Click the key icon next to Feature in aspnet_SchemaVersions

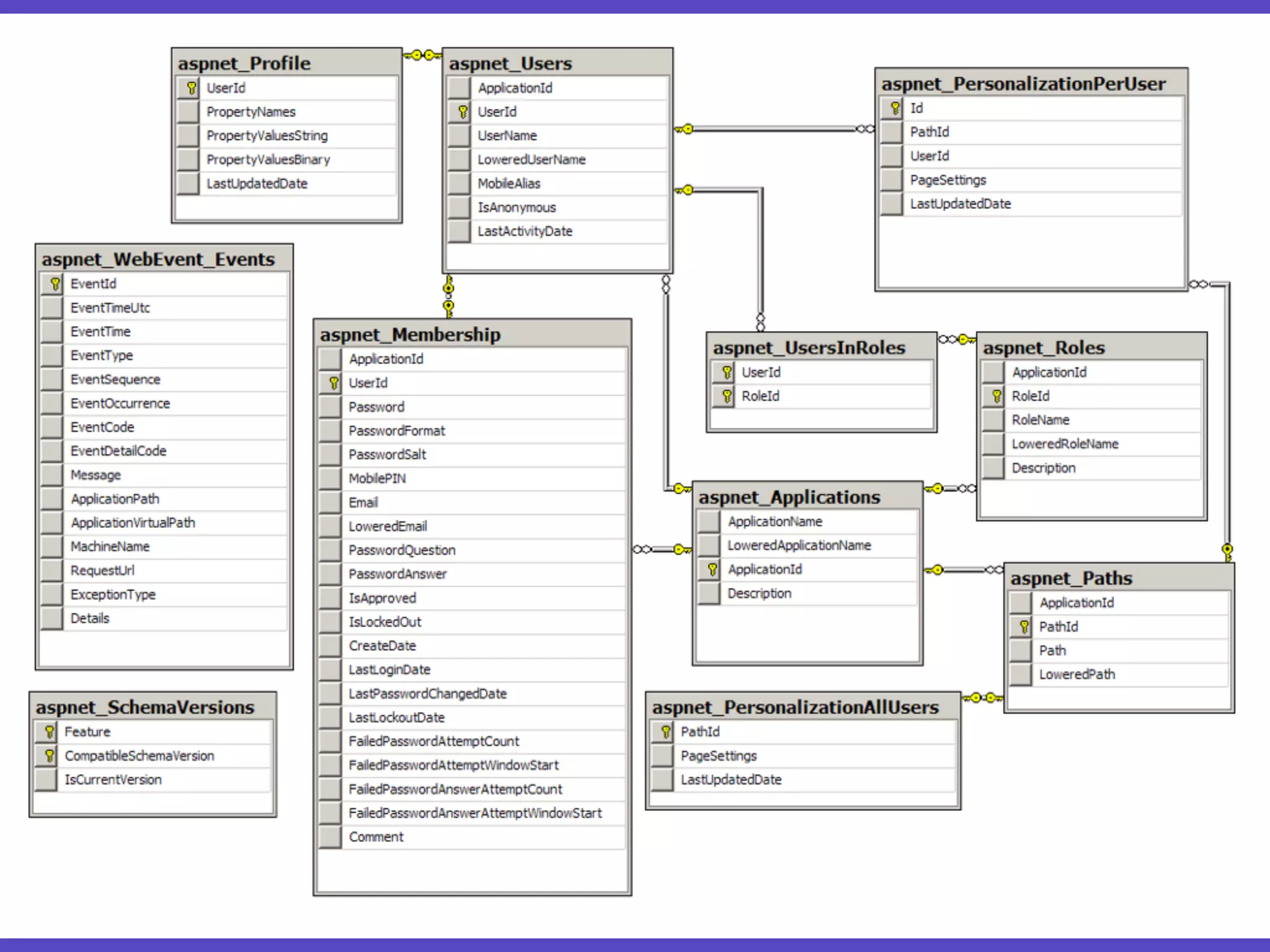[49, 732]
